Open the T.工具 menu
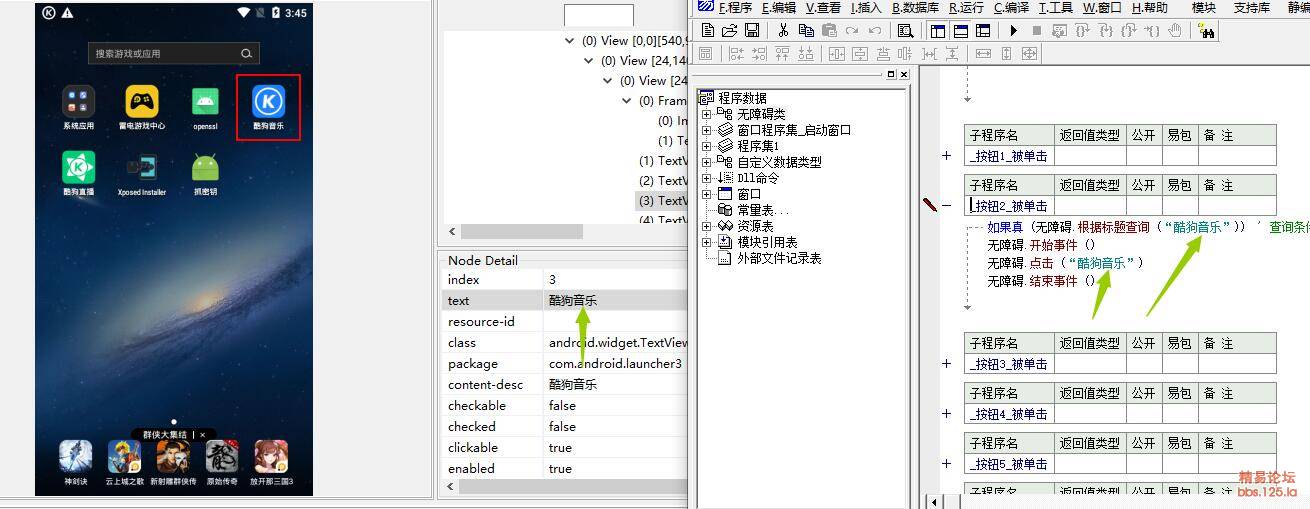The image size is (1310, 509). (x=1056, y=8)
